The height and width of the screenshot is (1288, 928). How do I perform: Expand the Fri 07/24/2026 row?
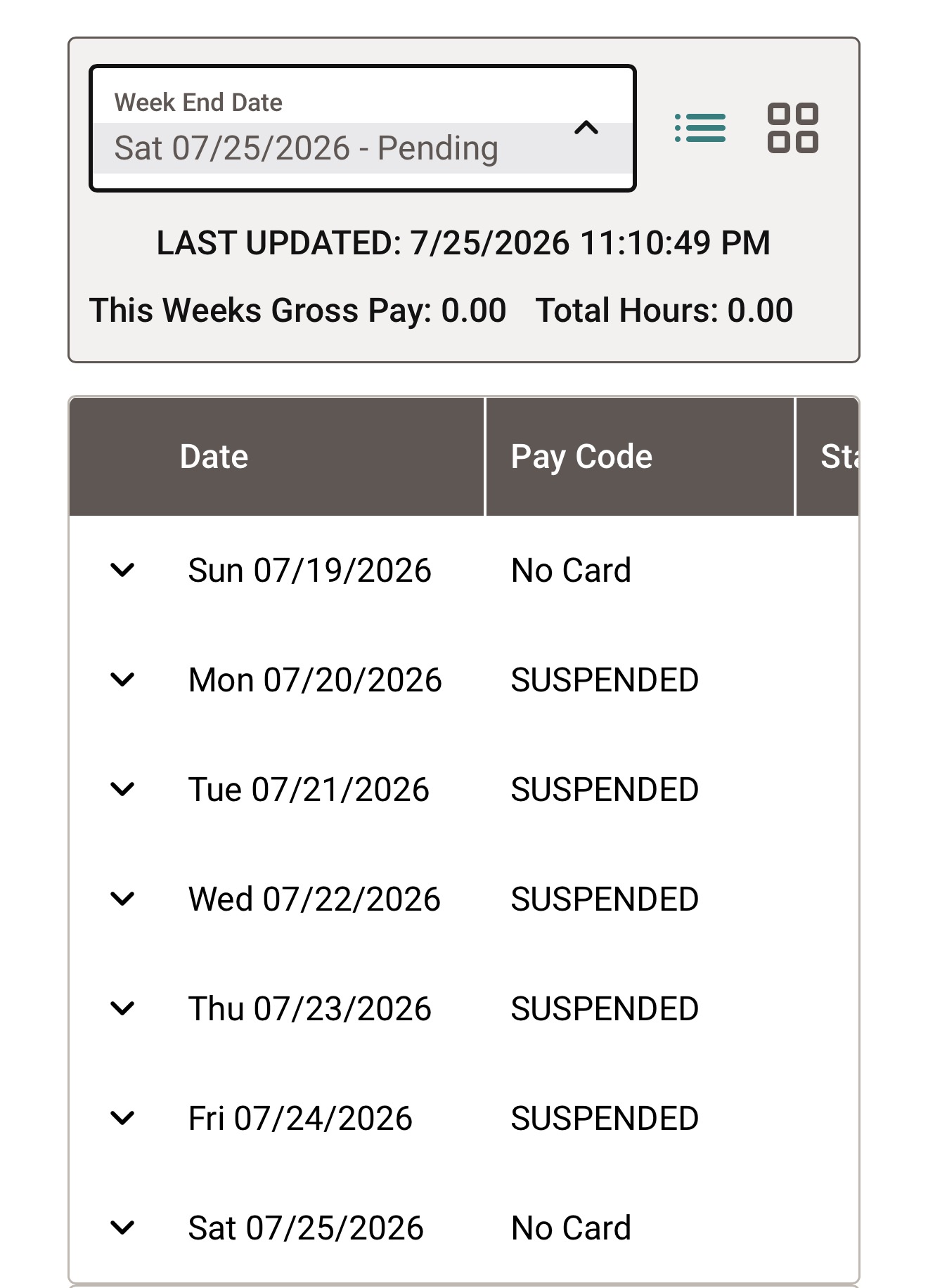click(x=122, y=1118)
